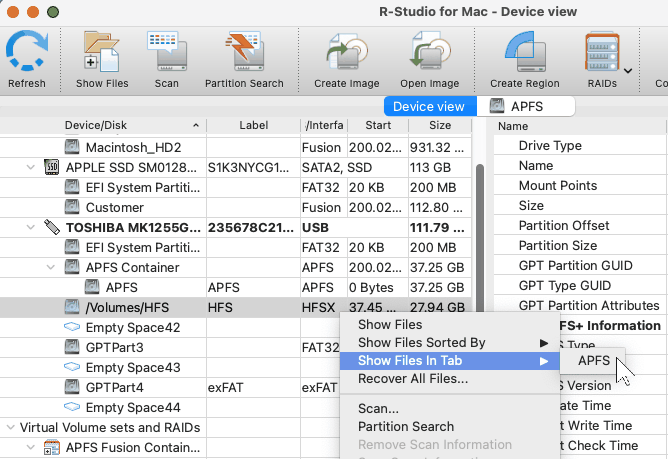The width and height of the screenshot is (668, 459).
Task: Click the Customer partition icon
Action: tap(72, 207)
